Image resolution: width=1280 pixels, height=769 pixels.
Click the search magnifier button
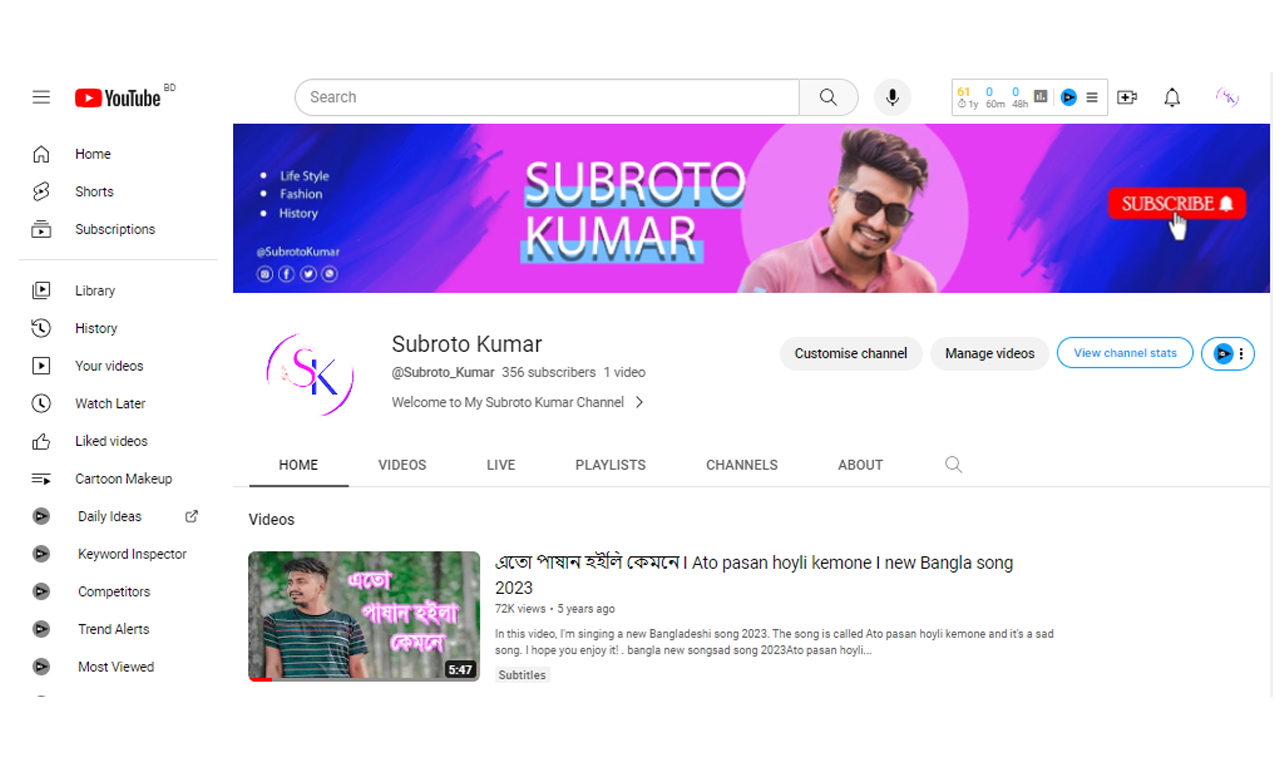(x=828, y=97)
